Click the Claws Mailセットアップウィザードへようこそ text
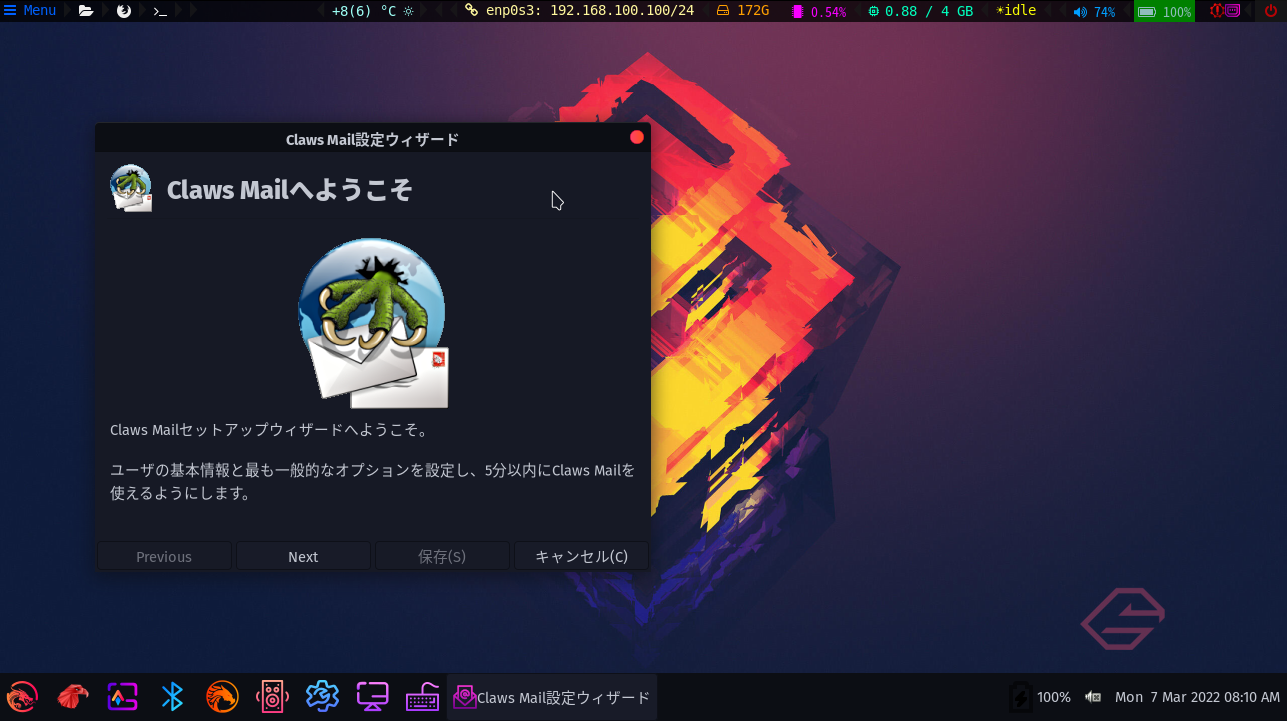The height and width of the screenshot is (721, 1287). [269, 430]
